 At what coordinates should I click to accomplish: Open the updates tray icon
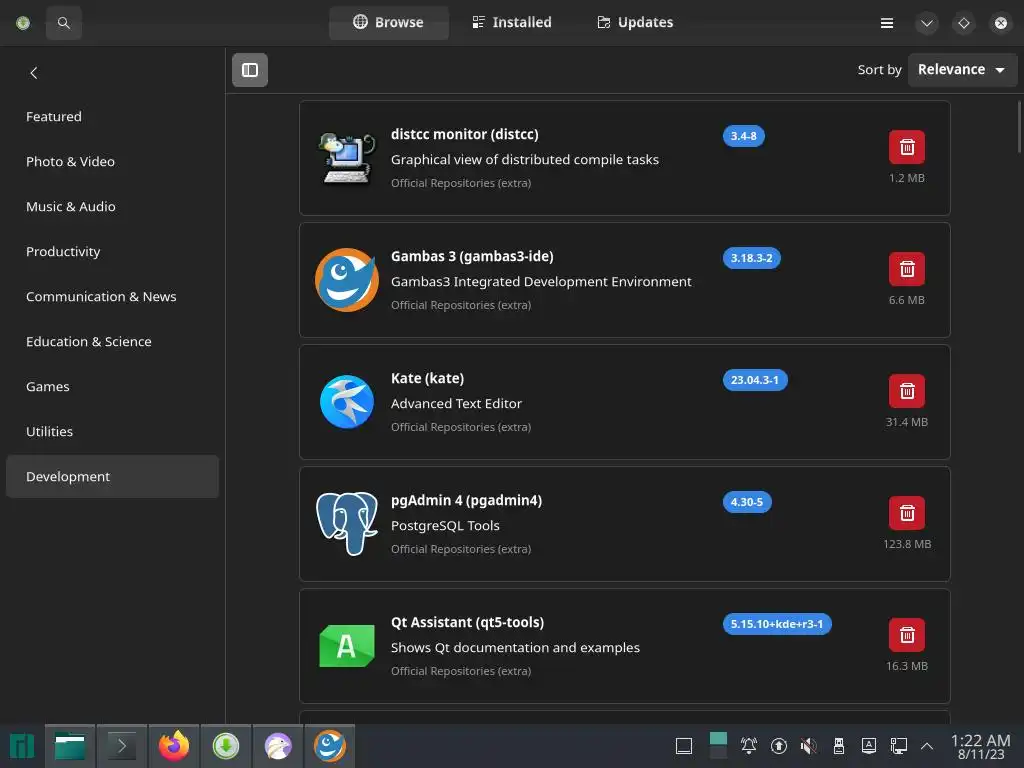pos(778,746)
